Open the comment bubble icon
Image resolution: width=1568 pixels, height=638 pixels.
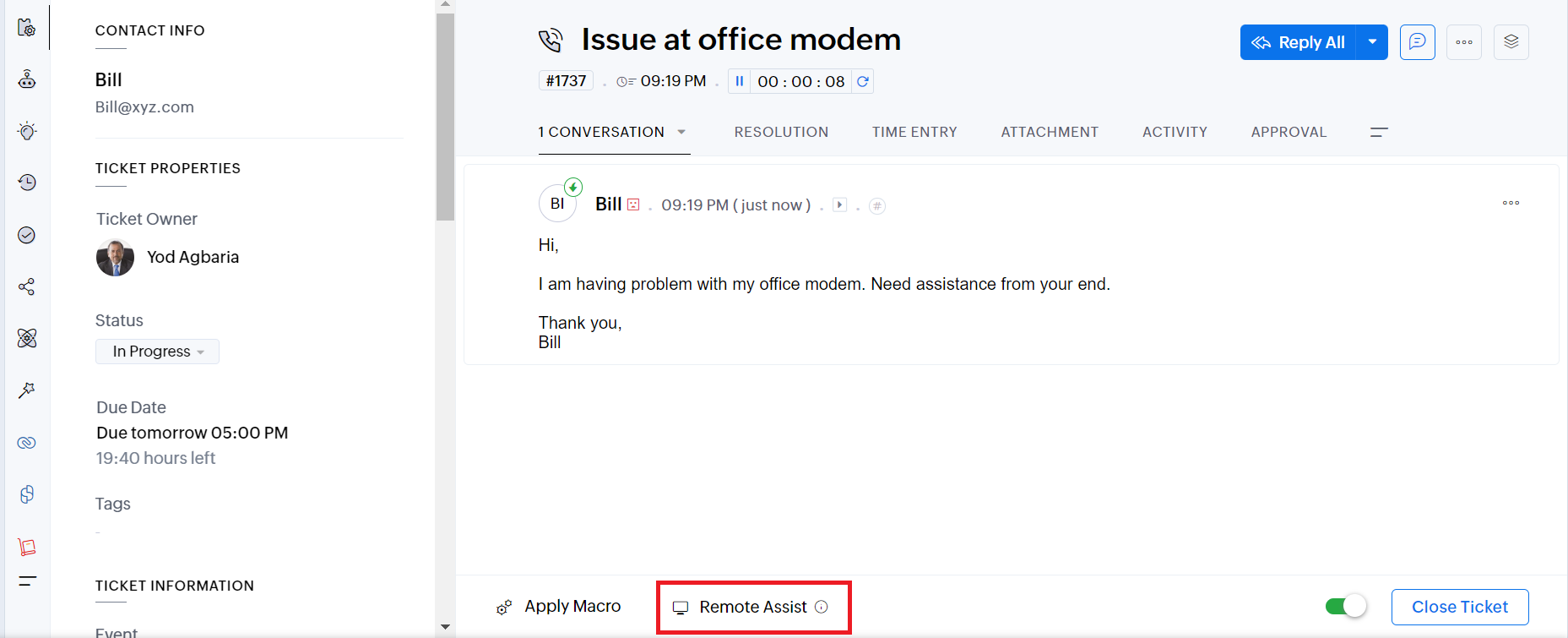click(1418, 42)
